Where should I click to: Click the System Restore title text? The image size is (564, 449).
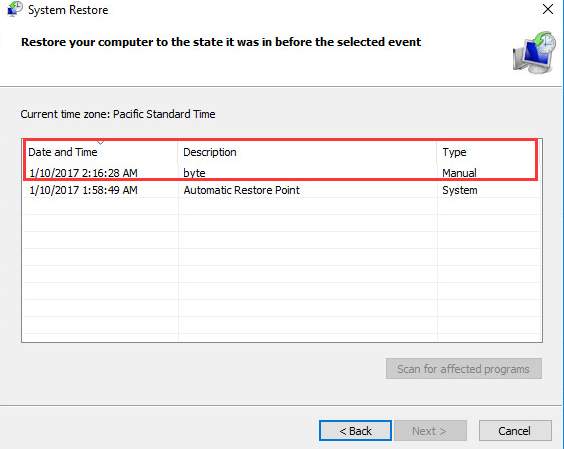68,10
